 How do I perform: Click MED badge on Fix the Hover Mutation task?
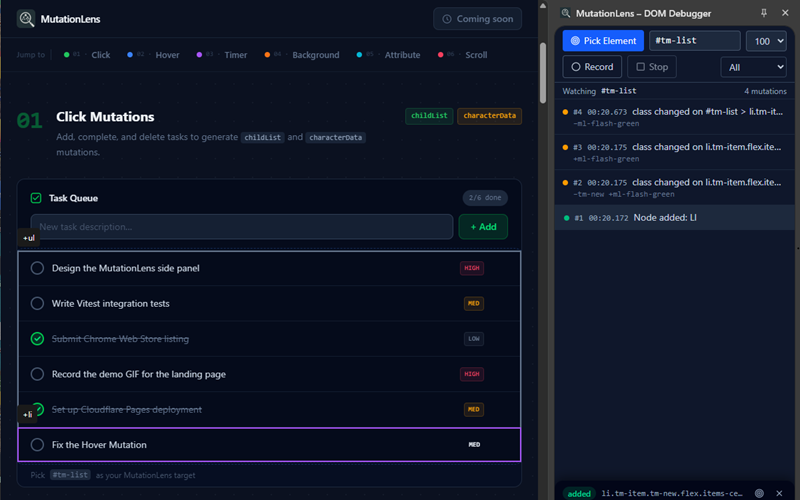474,445
